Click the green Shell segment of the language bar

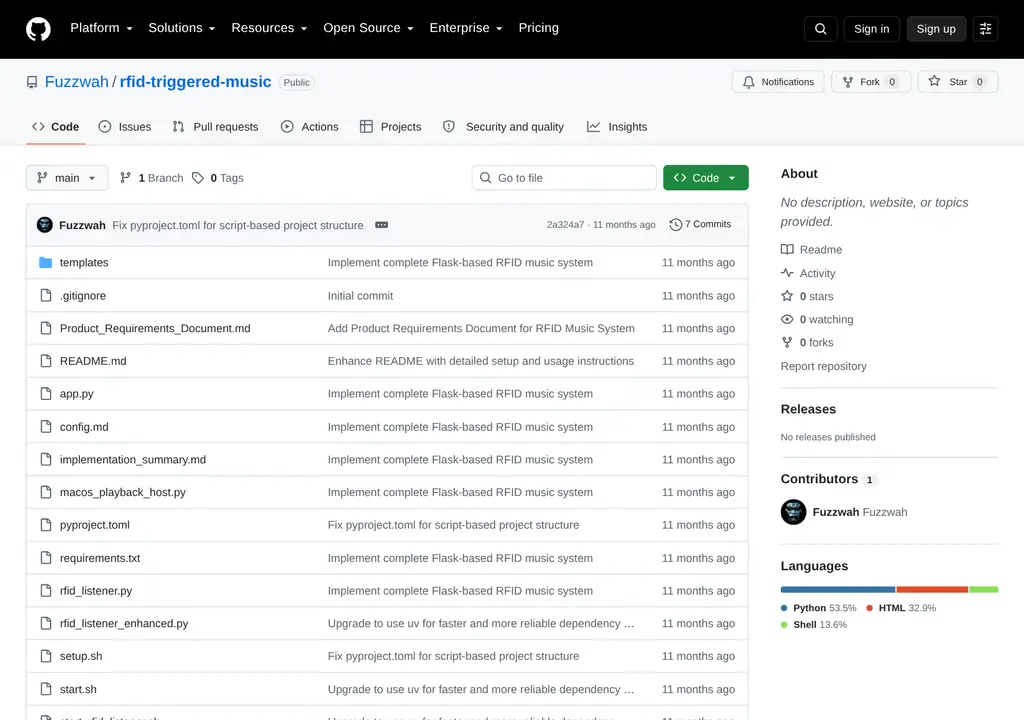click(x=984, y=590)
